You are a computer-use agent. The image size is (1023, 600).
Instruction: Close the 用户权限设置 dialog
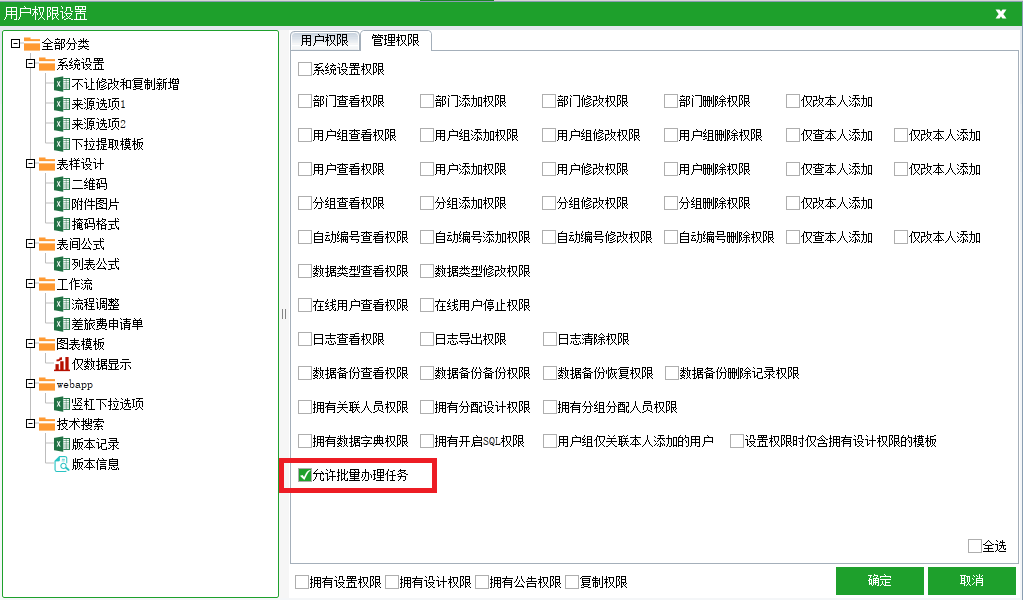point(1001,13)
